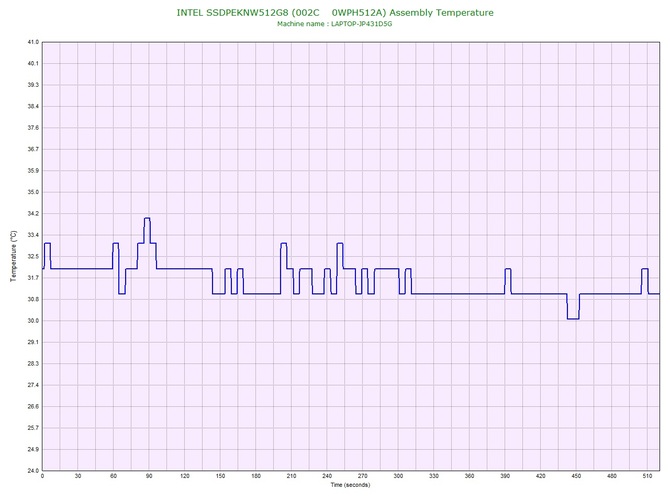Screen dimensions: 670x502
Task: Click the 300 x-axis tick label
Action: coord(398,476)
